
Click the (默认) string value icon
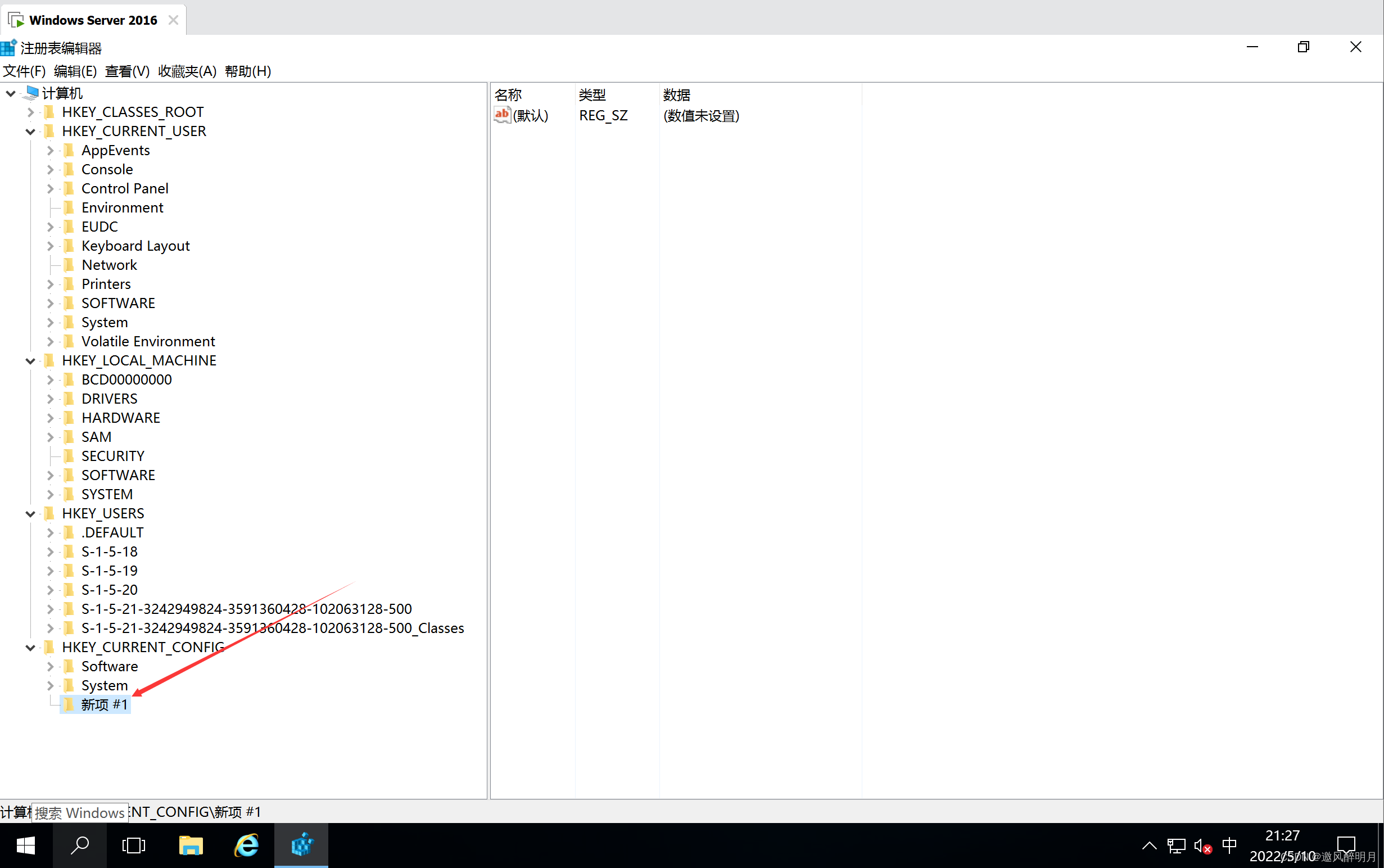pos(501,115)
